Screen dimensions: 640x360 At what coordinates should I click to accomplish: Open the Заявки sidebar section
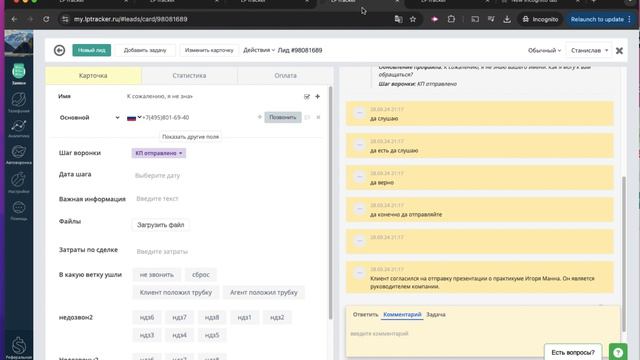tap(19, 74)
